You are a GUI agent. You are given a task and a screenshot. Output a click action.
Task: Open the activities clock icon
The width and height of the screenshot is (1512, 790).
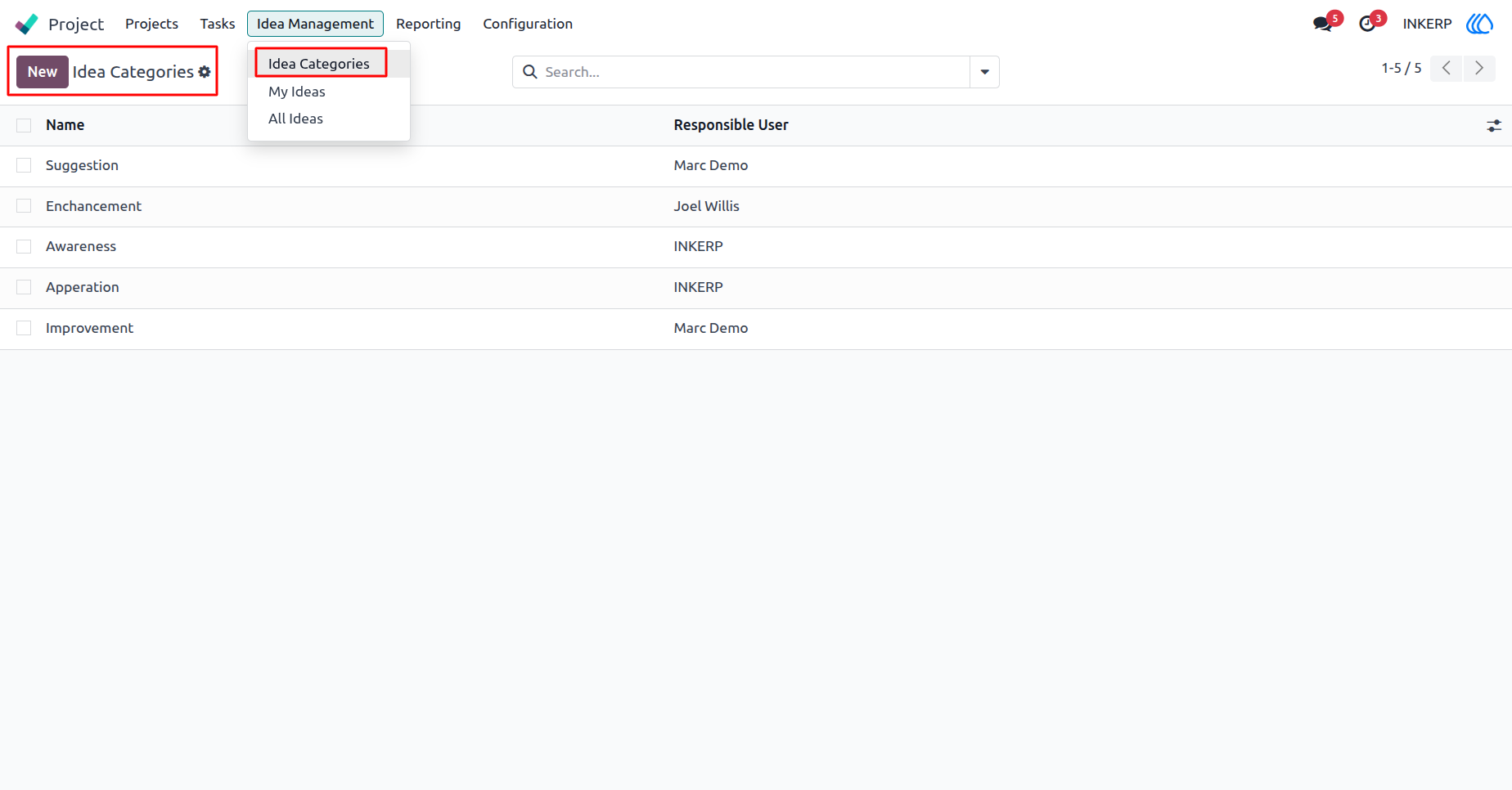click(1367, 24)
